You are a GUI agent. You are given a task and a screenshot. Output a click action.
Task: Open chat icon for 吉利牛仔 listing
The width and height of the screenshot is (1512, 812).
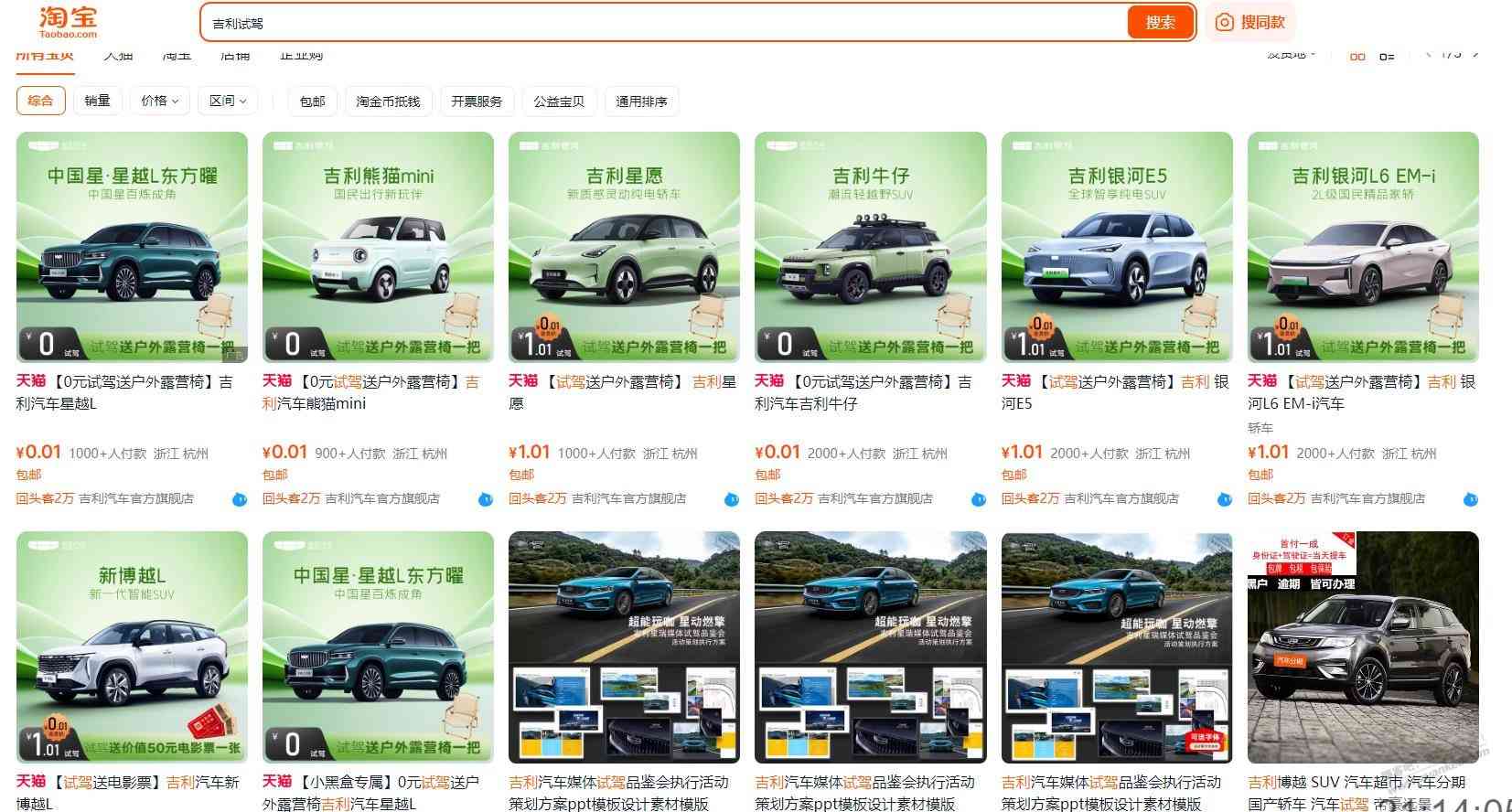[978, 499]
